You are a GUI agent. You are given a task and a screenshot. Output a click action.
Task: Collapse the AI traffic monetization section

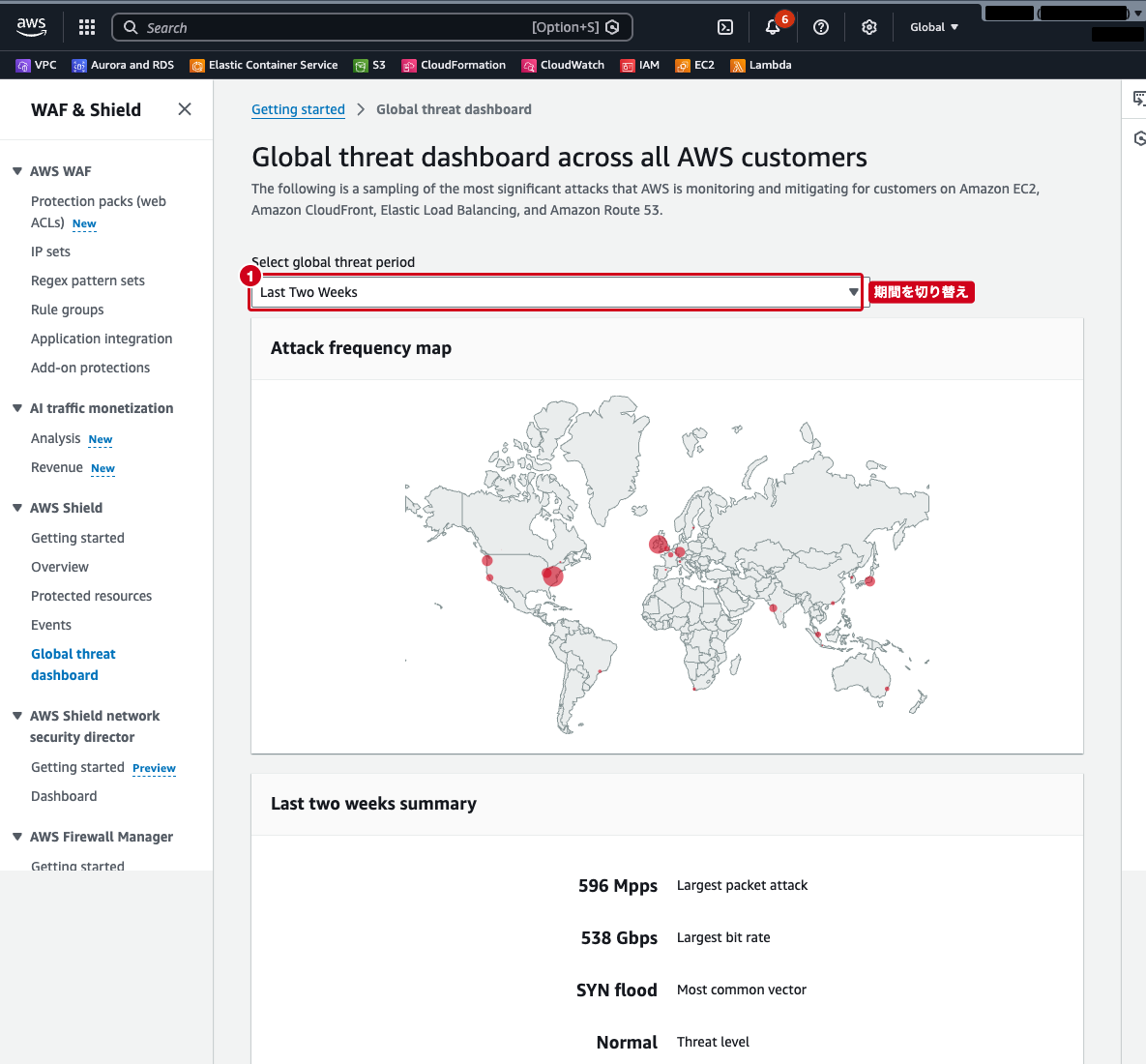tap(17, 408)
